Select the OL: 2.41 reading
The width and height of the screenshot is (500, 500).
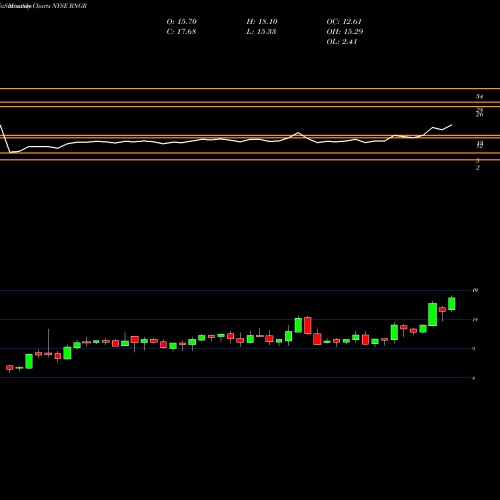pyautogui.click(x=342, y=42)
